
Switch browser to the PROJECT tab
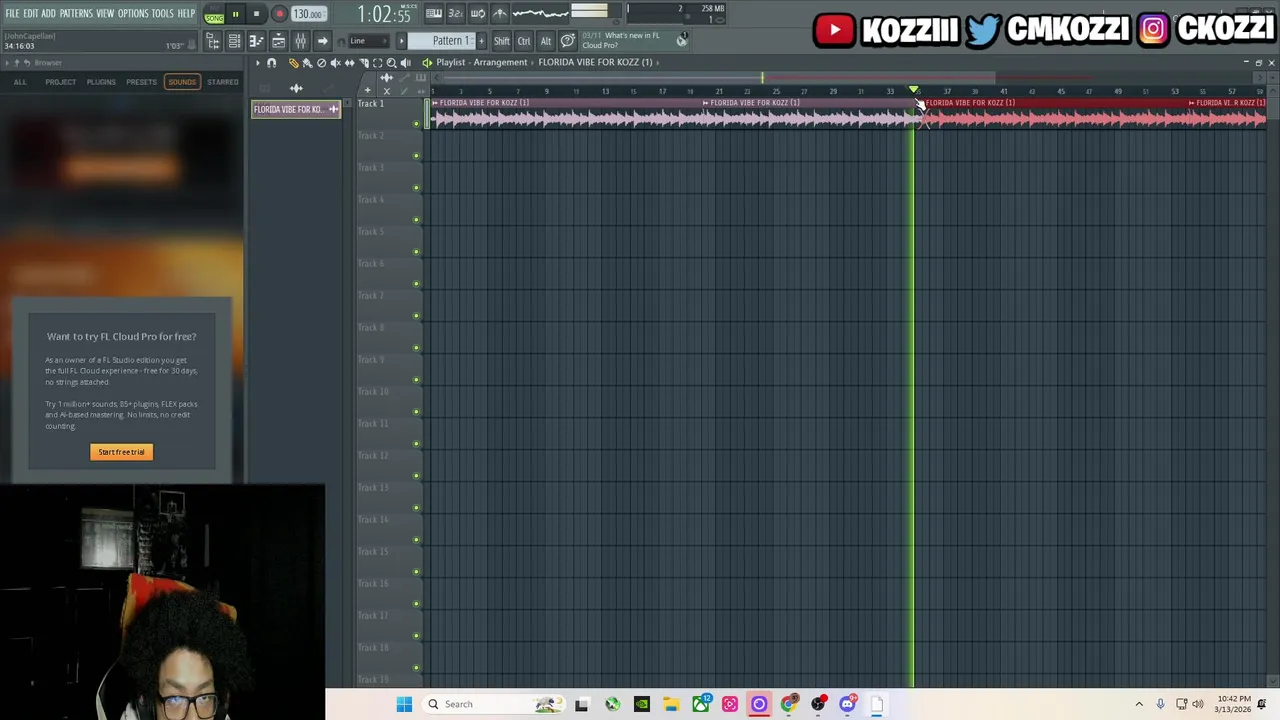click(x=60, y=82)
